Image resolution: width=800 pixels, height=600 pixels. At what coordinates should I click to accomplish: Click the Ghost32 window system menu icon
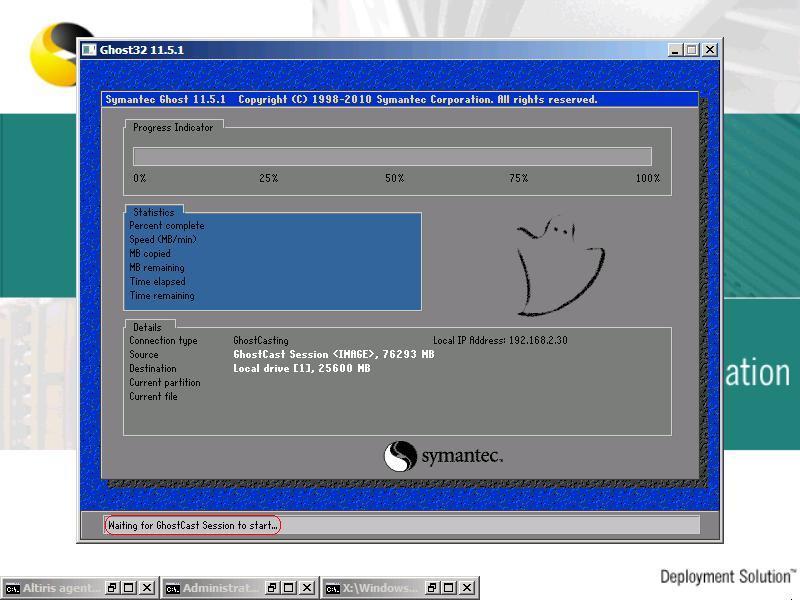(x=89, y=50)
